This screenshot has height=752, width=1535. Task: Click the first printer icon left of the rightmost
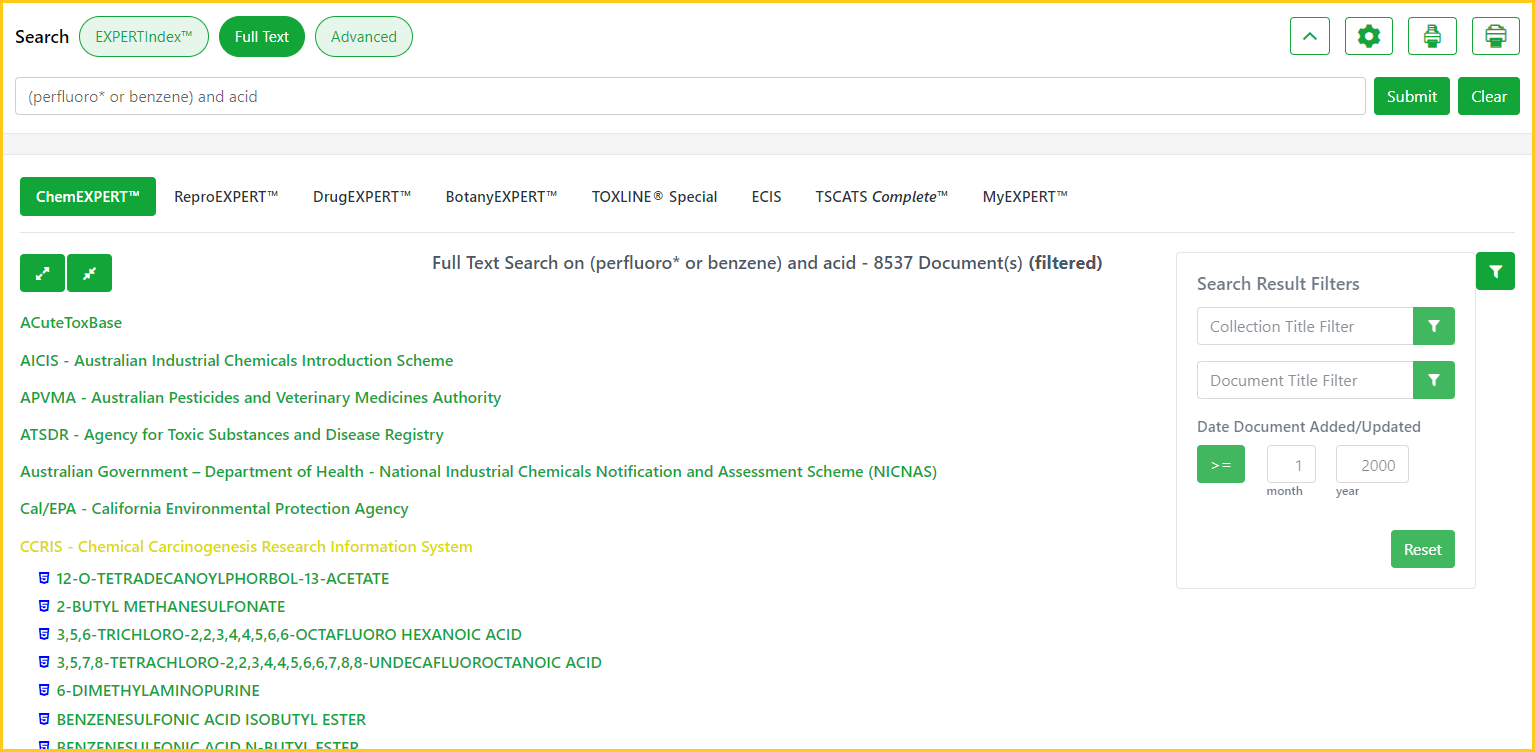pyautogui.click(x=1432, y=37)
